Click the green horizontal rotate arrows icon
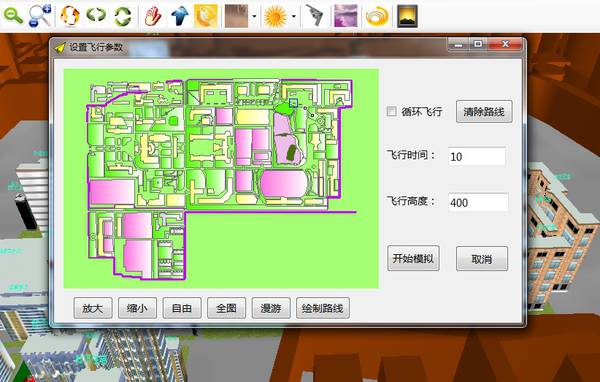 point(96,15)
